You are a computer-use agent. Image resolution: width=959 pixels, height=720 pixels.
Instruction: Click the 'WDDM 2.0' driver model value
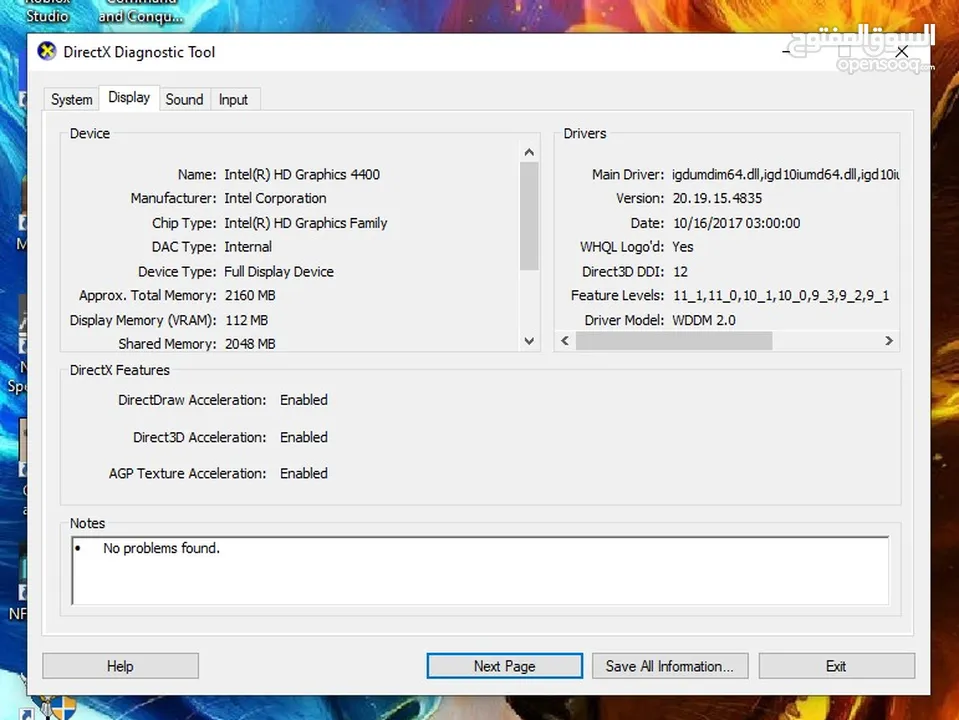(704, 320)
